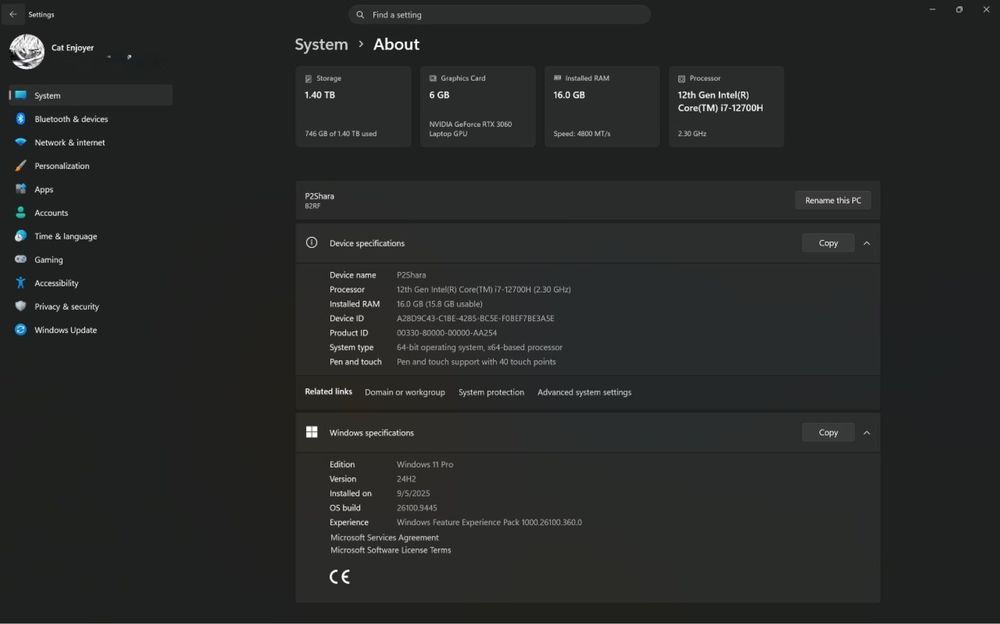The image size is (1000, 624).
Task: Click System in the breadcrumb
Action: (x=321, y=45)
